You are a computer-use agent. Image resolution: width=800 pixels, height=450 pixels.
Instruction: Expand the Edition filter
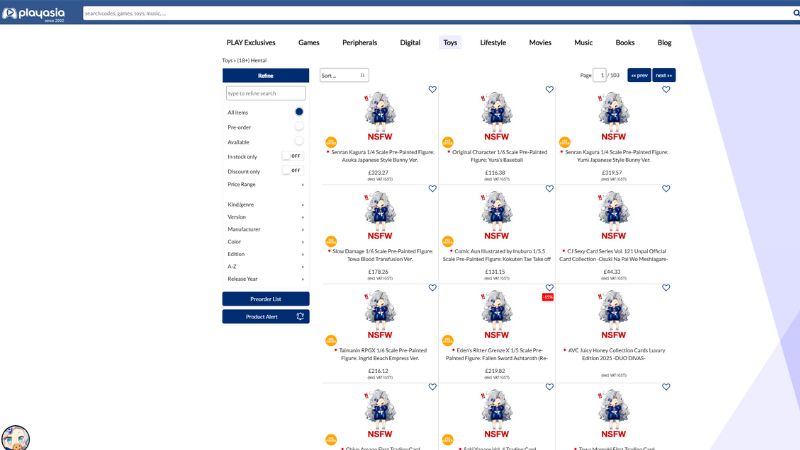(265, 254)
